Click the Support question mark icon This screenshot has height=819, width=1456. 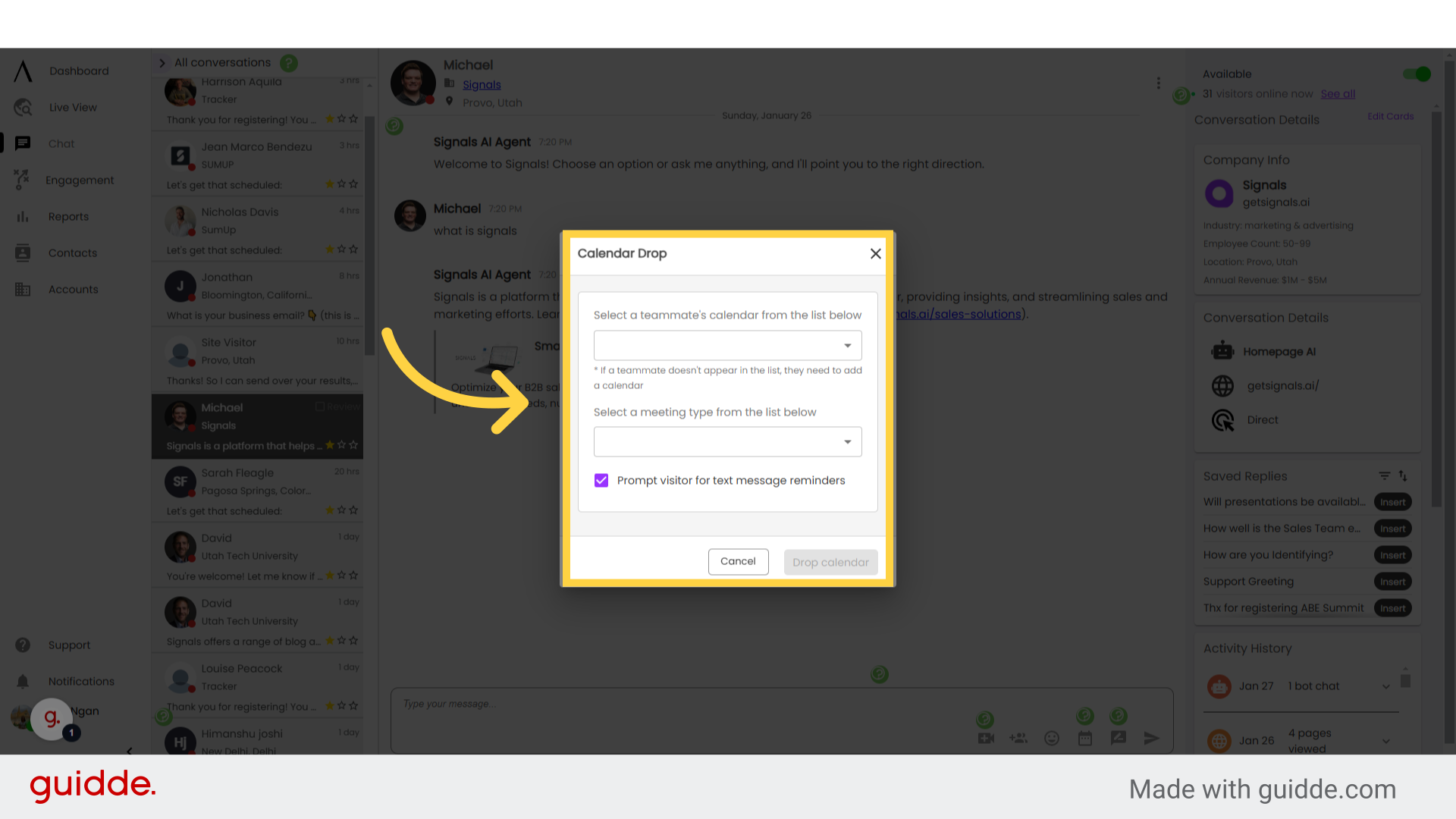(23, 645)
